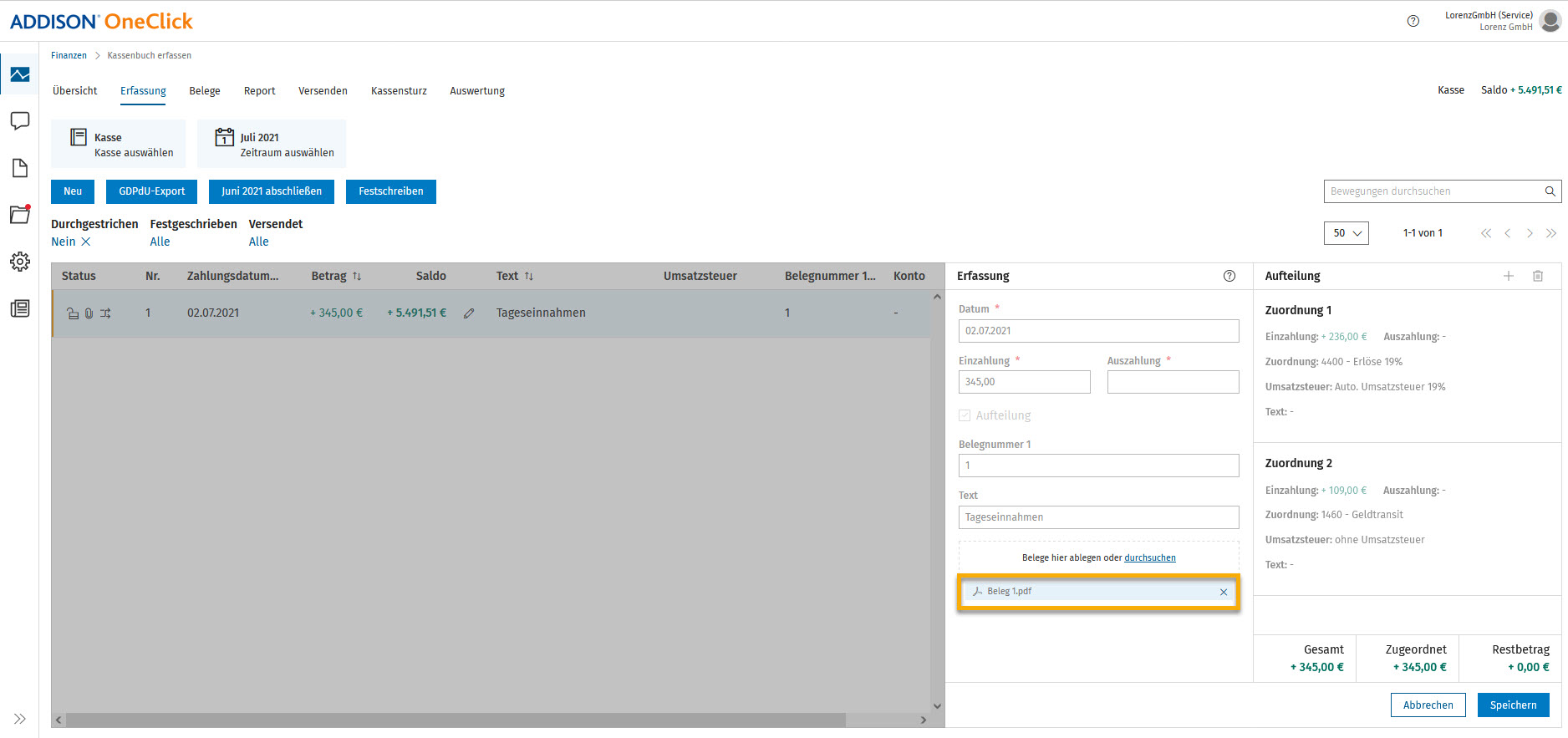Image resolution: width=1568 pixels, height=738 pixels.
Task: Clear the Durchgestrichen Nein filter
Action: point(85,242)
